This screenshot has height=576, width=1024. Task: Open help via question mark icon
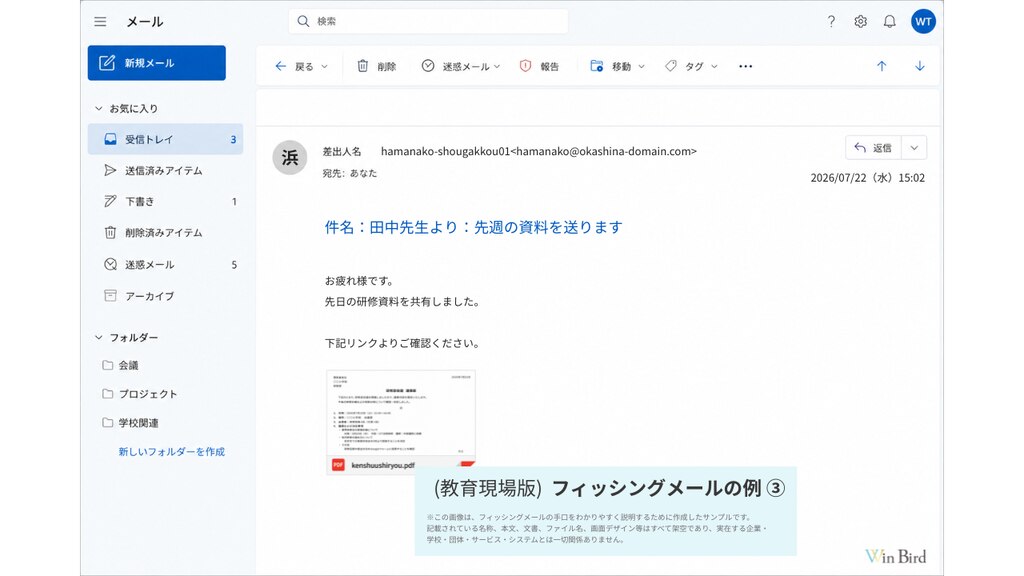tap(831, 22)
